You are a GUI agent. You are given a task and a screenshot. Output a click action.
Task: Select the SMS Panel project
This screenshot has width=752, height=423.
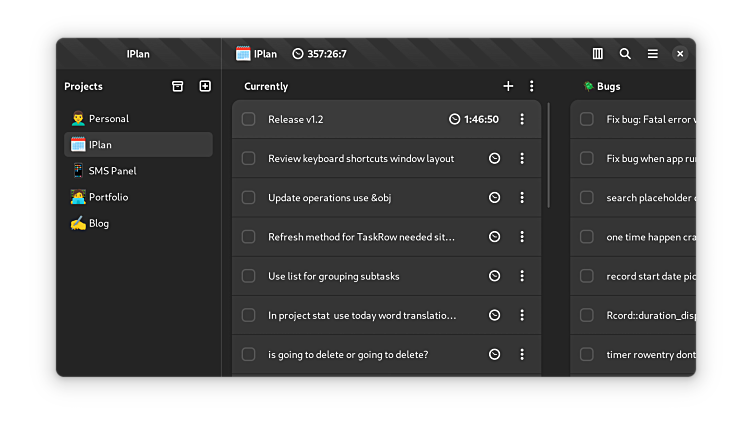pos(112,171)
